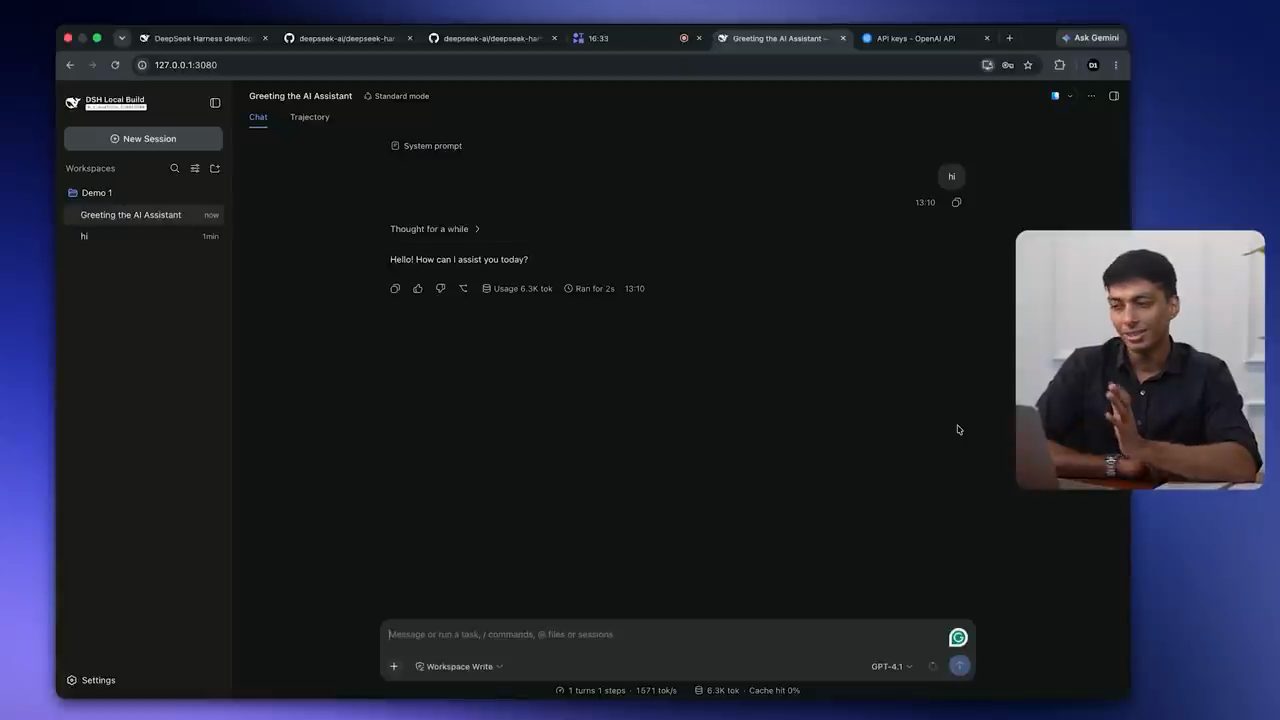Click the message input field
The image size is (1280, 720).
coord(665,634)
